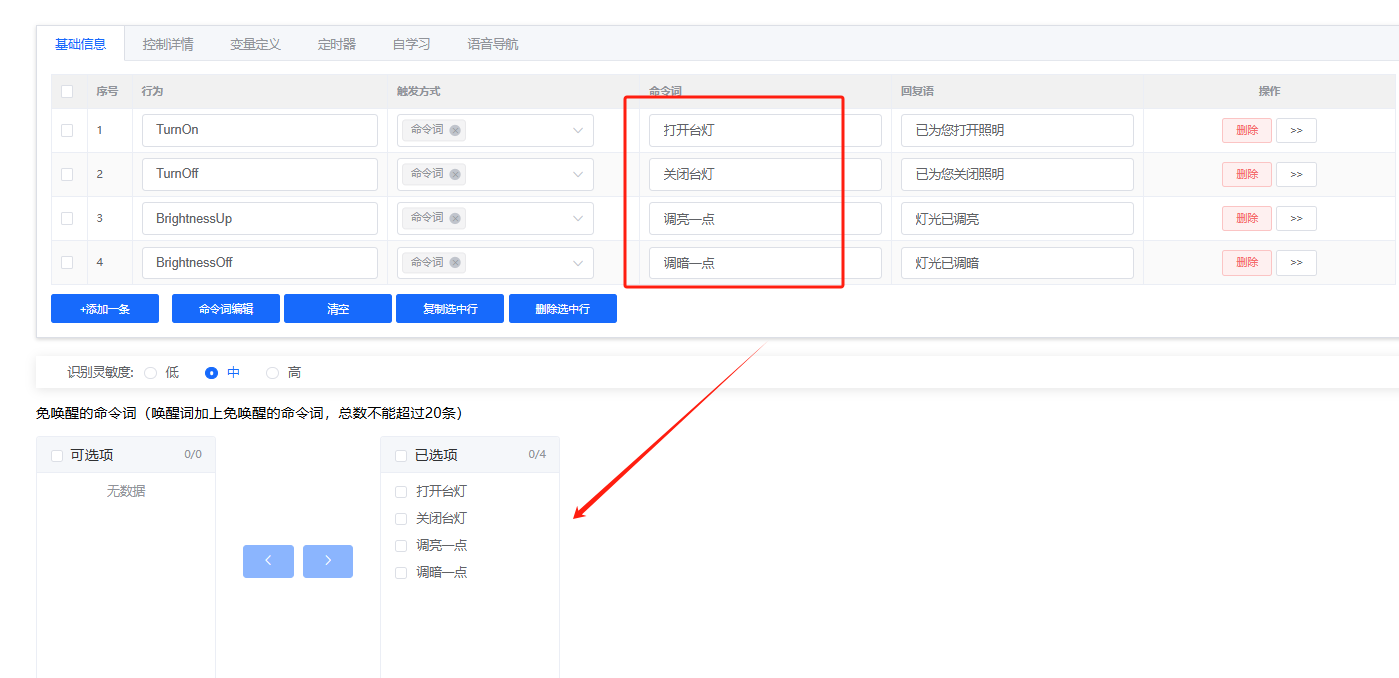The width and height of the screenshot is (1399, 678).
Task: Click the >> icon in the BrightnessOff row
Action: pos(1296,262)
